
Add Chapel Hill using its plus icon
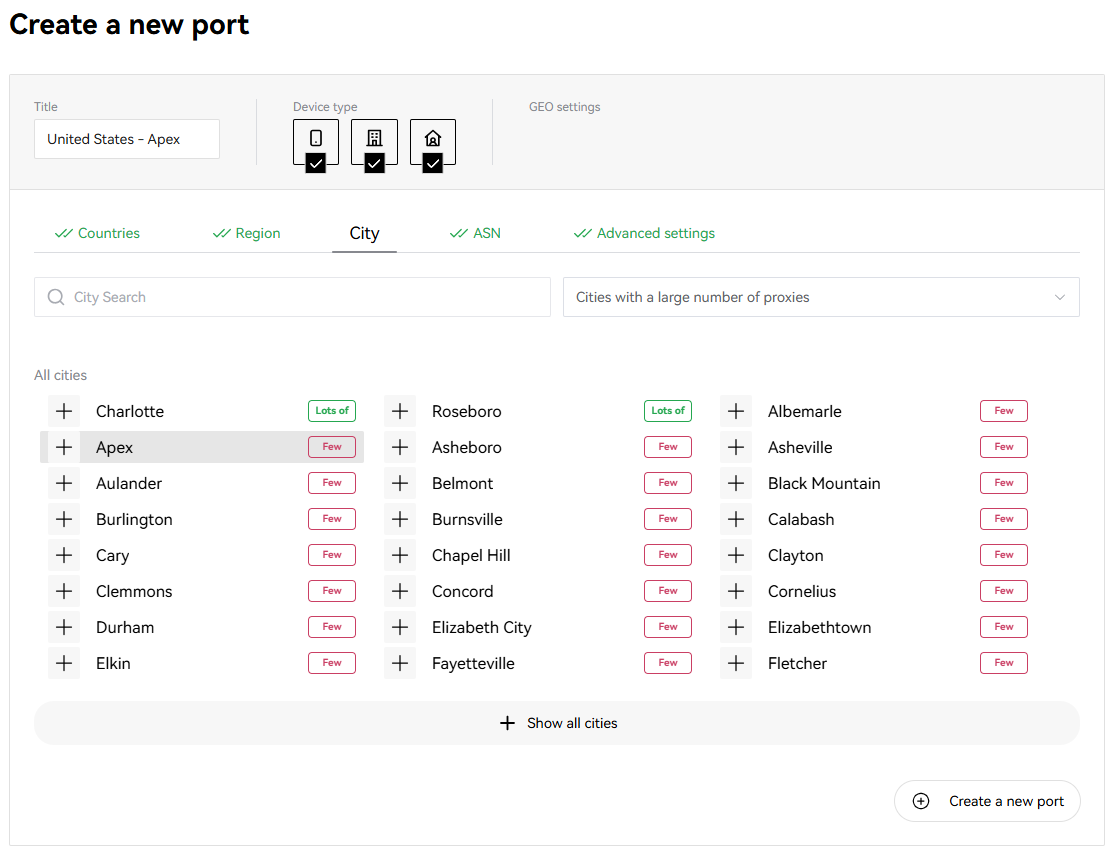coord(400,555)
